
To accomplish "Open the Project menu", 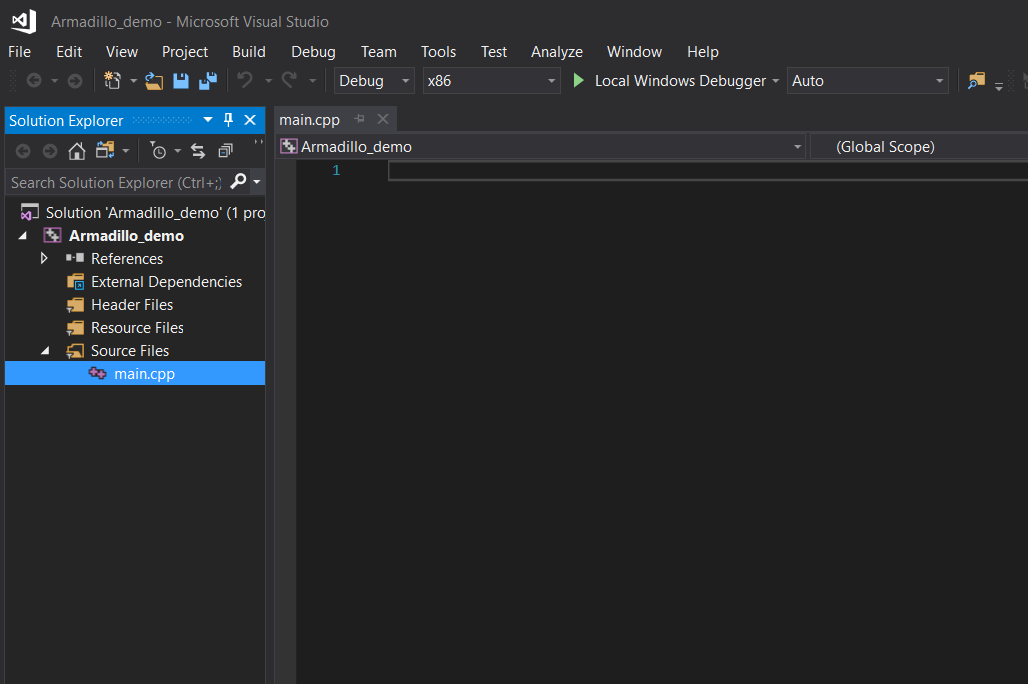I will (x=185, y=52).
